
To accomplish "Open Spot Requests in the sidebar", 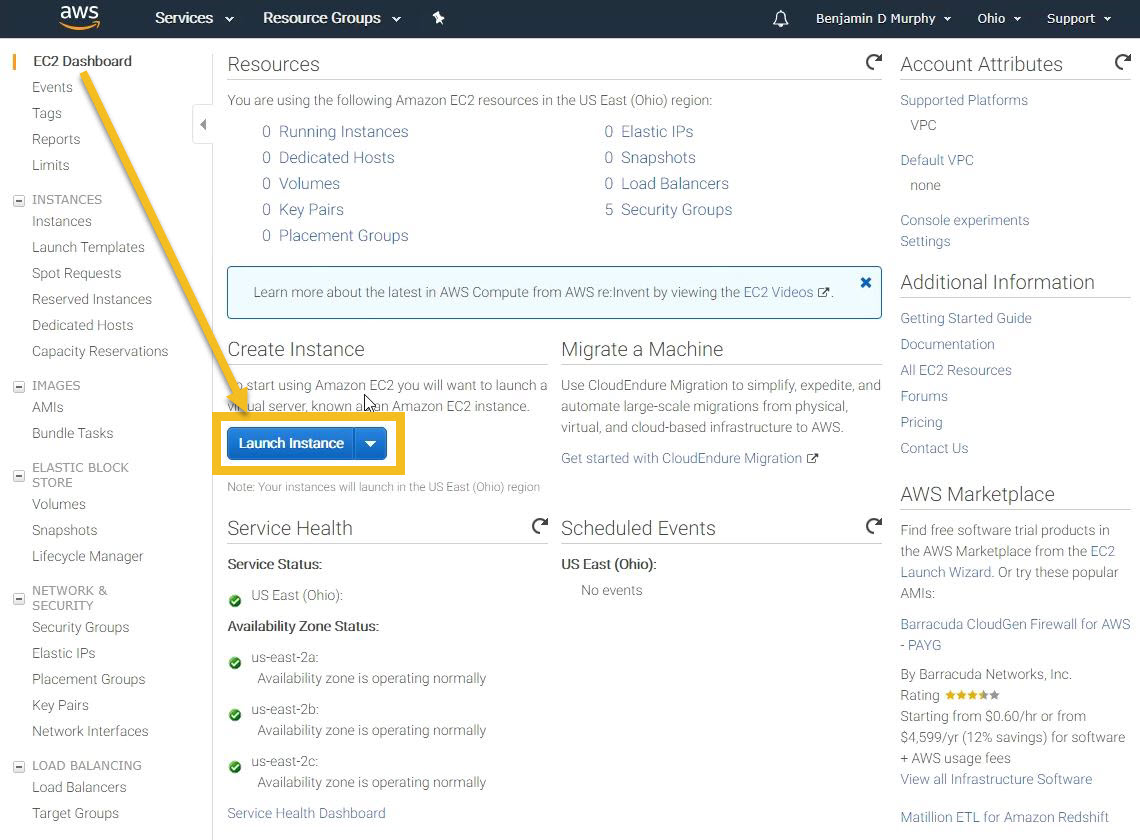I will (76, 273).
